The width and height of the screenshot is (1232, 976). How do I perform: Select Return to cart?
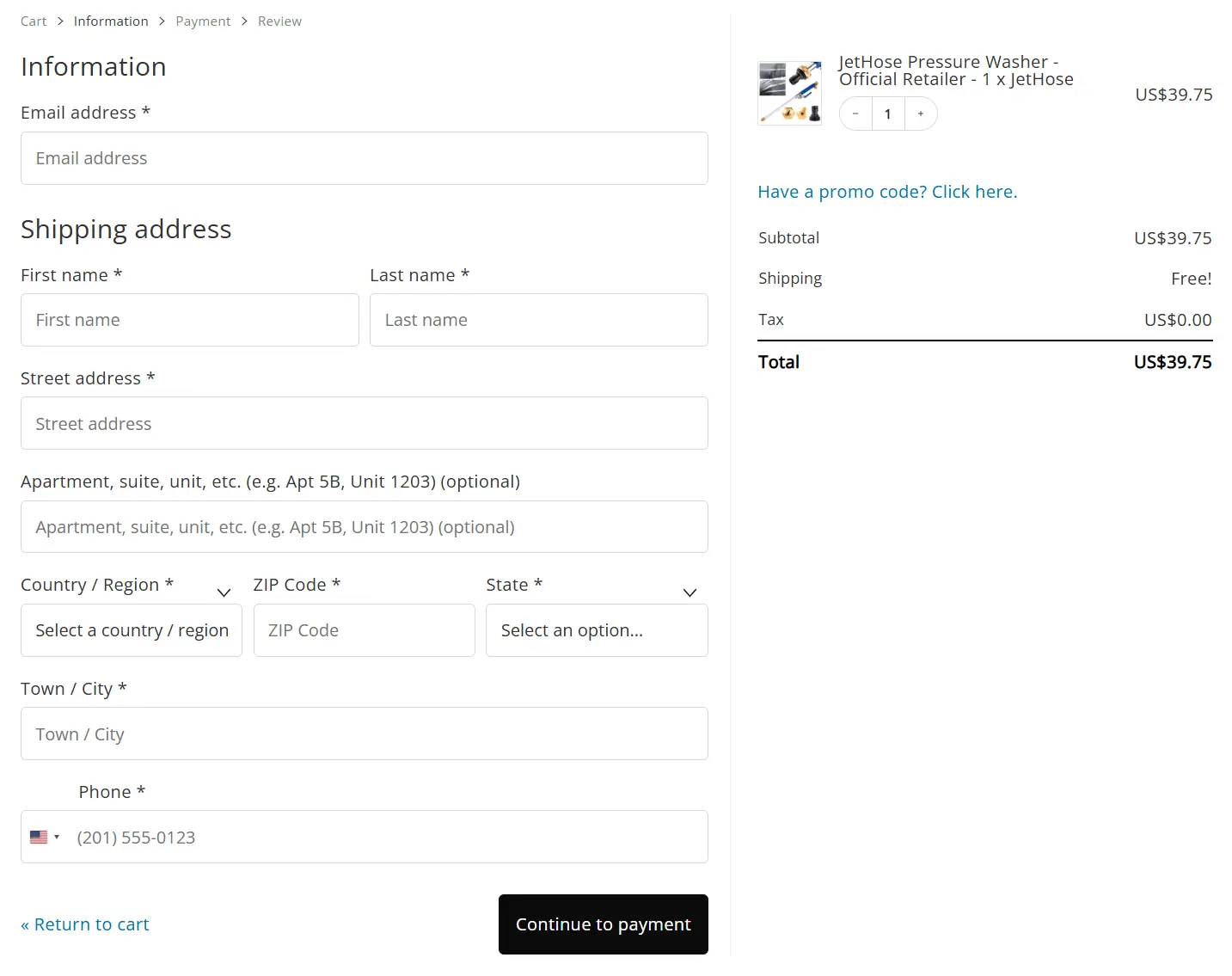(x=84, y=924)
